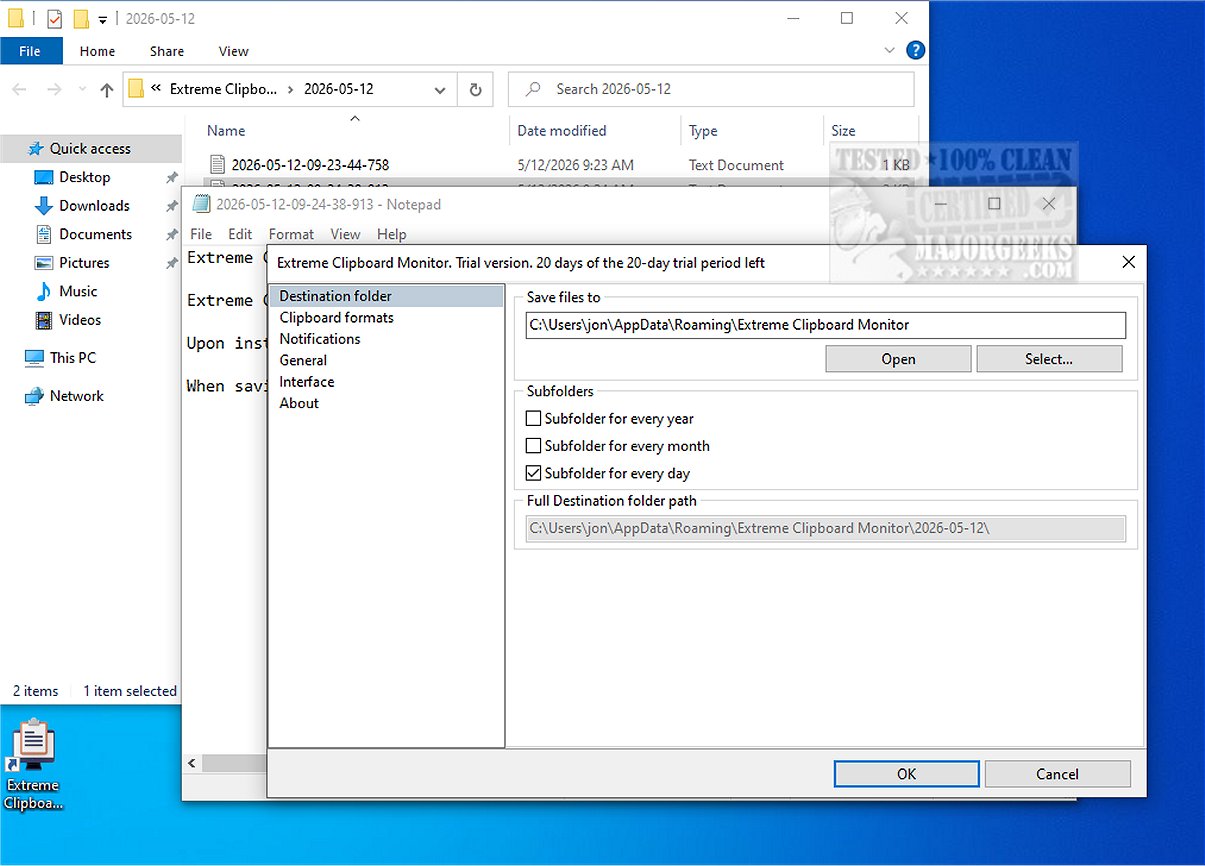Open Recent locations dropdown arrow in Explorer
Viewport: 1205px width, 866px height.
pyautogui.click(x=81, y=90)
